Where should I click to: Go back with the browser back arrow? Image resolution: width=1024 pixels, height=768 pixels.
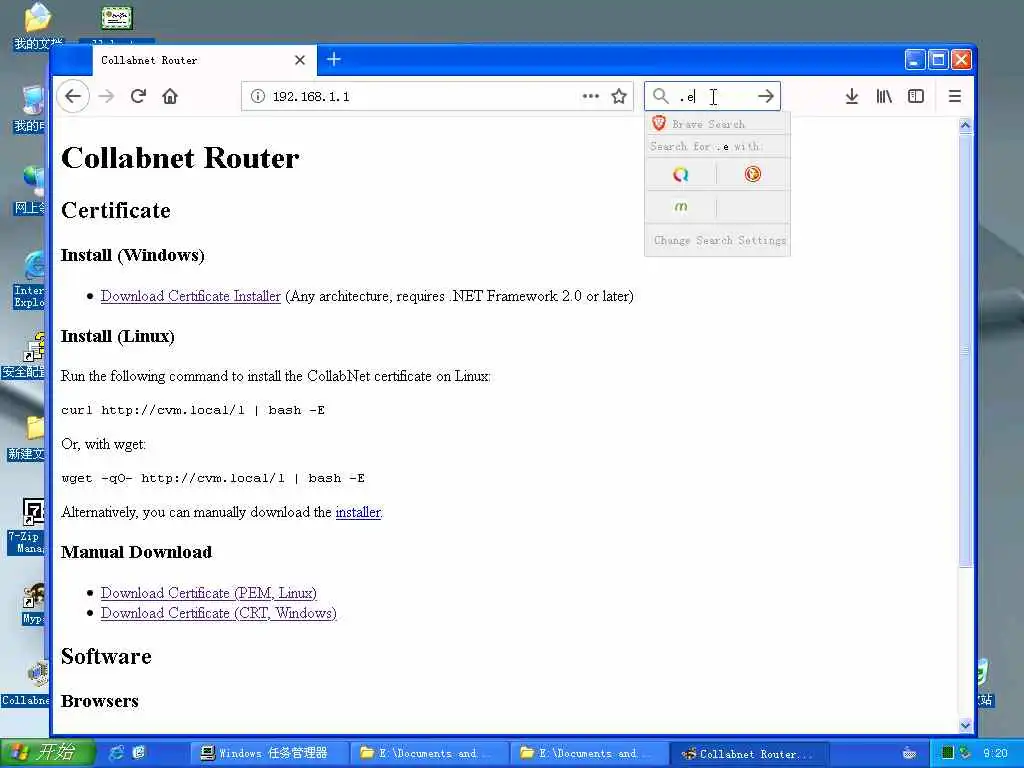click(x=72, y=97)
